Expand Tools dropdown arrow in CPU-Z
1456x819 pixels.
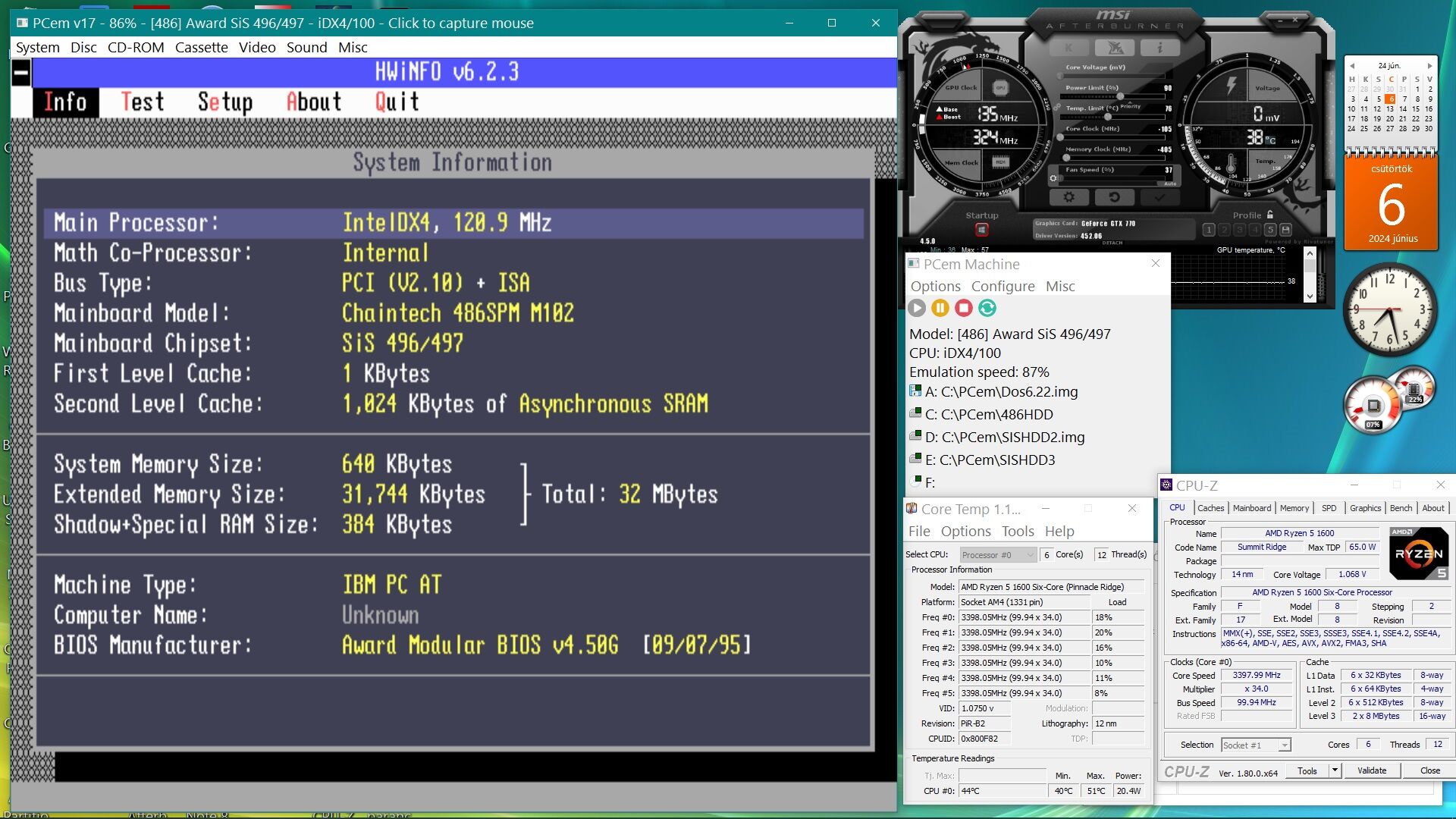click(x=1335, y=770)
